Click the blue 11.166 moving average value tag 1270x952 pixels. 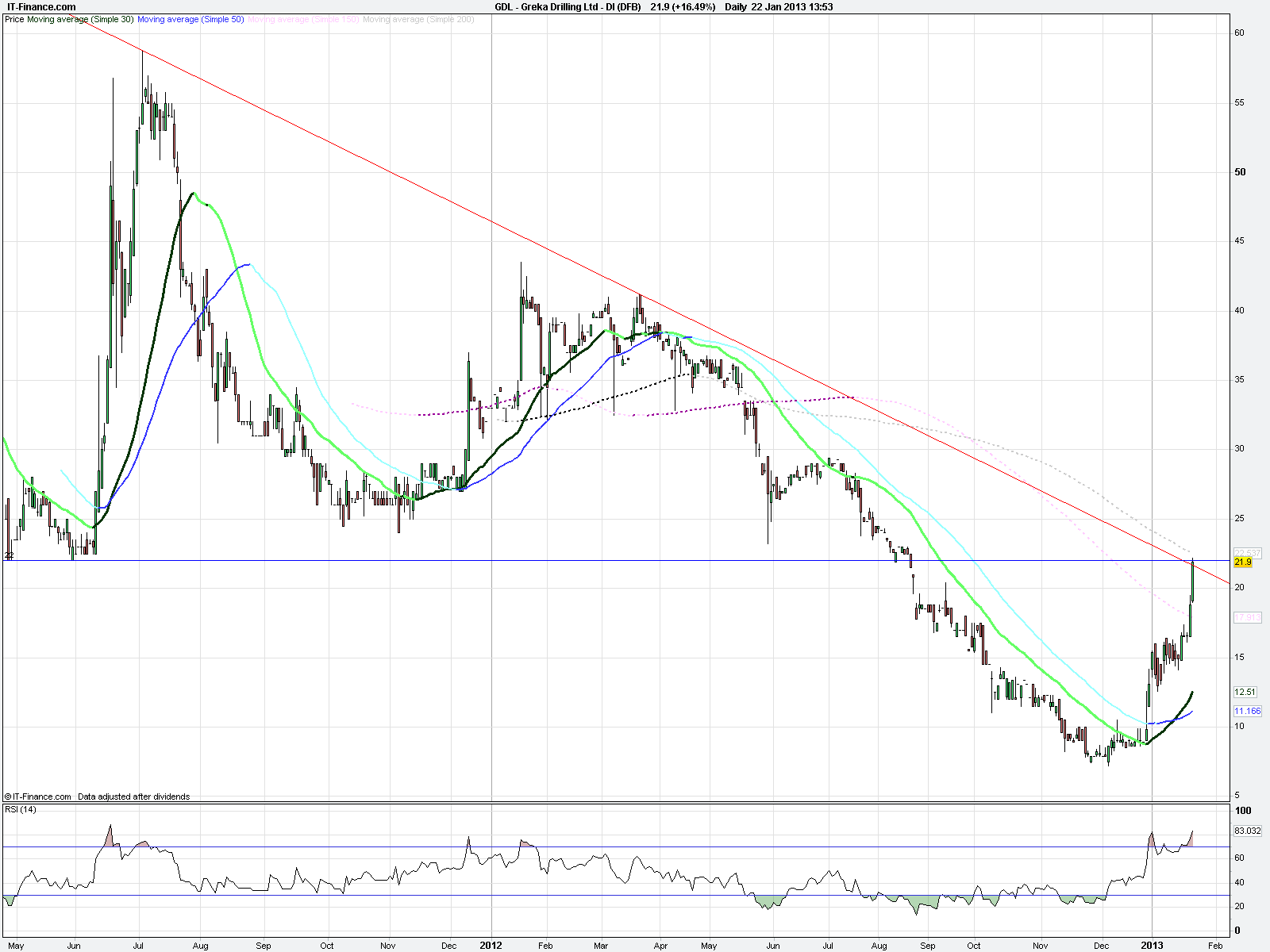[x=1247, y=711]
